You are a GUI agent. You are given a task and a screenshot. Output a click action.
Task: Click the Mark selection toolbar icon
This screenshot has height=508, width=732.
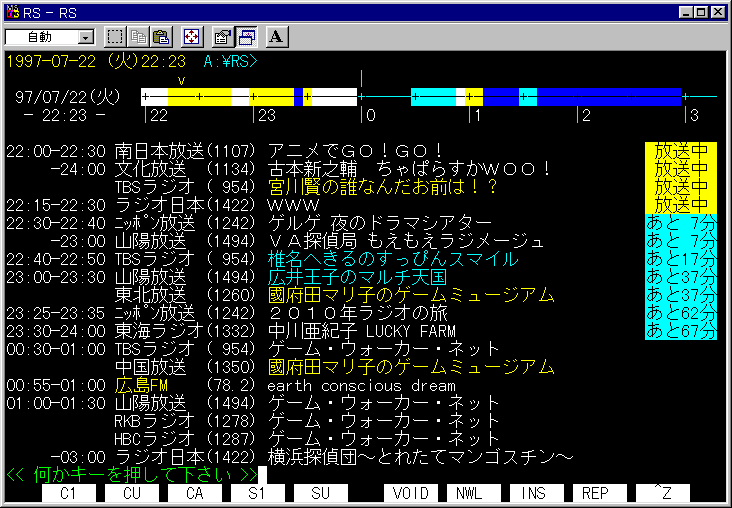(115, 37)
